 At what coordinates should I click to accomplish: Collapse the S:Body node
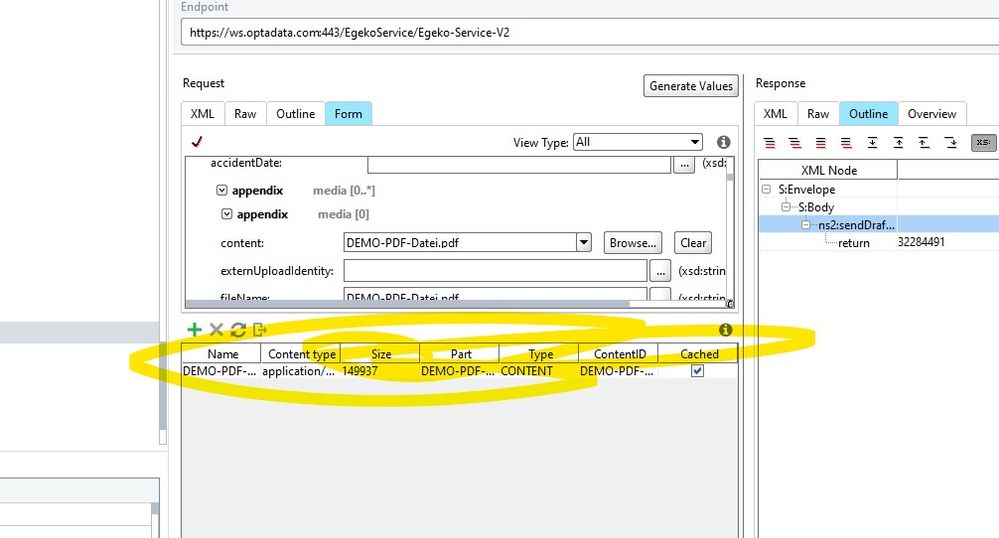point(786,207)
